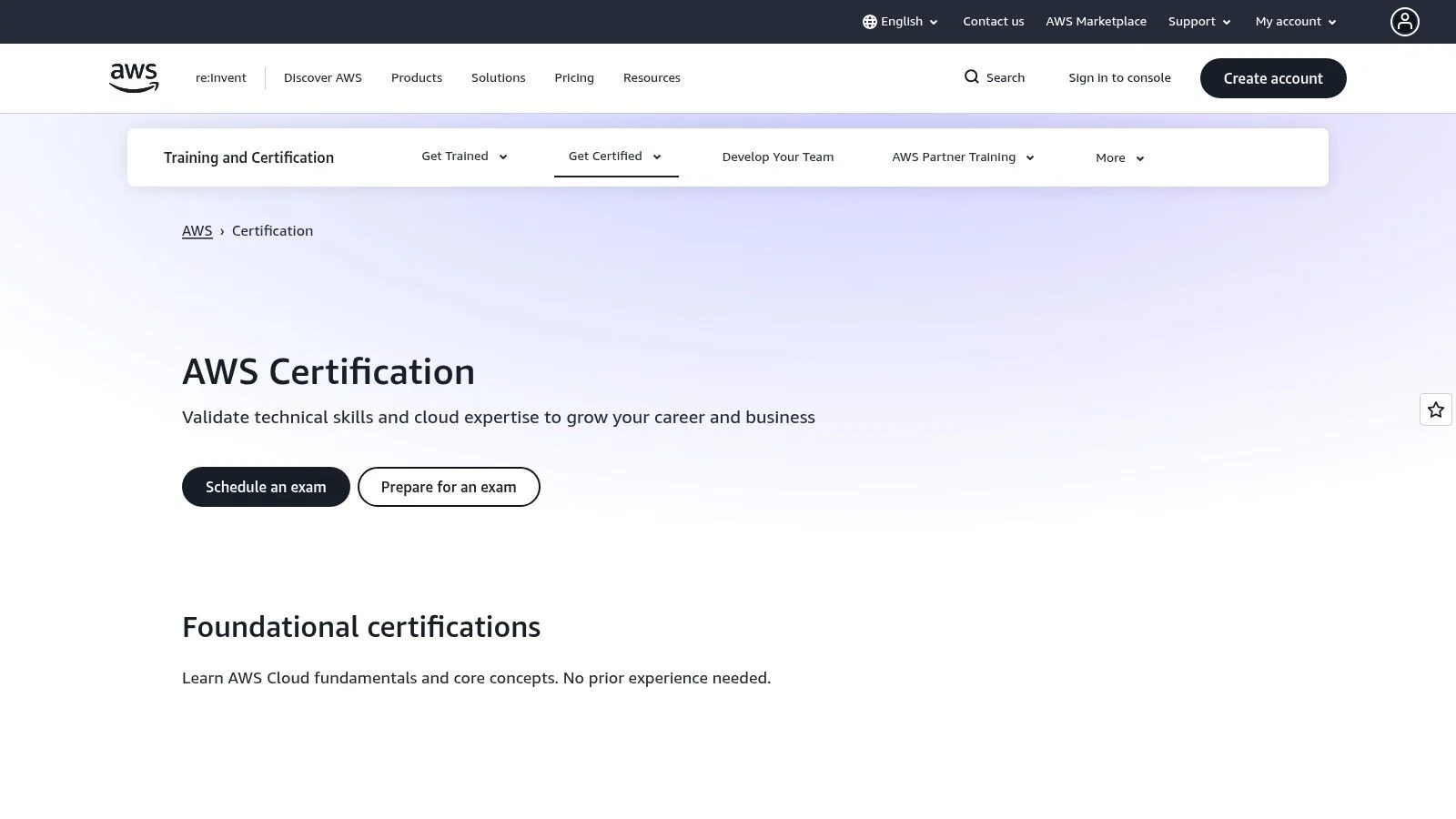This screenshot has width=1456, height=819.
Task: Click the Certification breadcrumb text
Action: tap(272, 231)
